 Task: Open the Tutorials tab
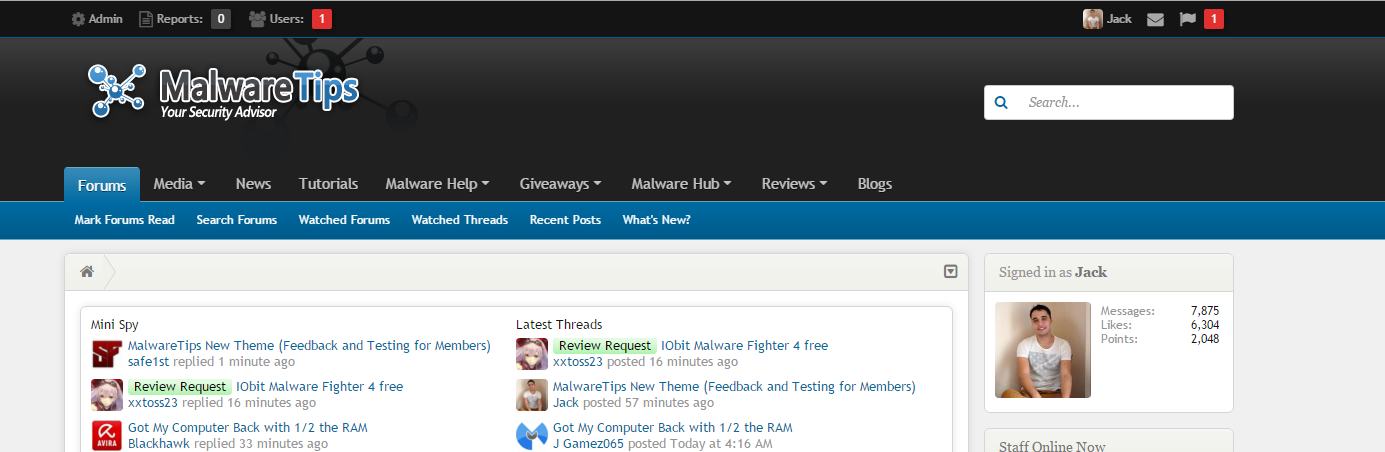328,184
